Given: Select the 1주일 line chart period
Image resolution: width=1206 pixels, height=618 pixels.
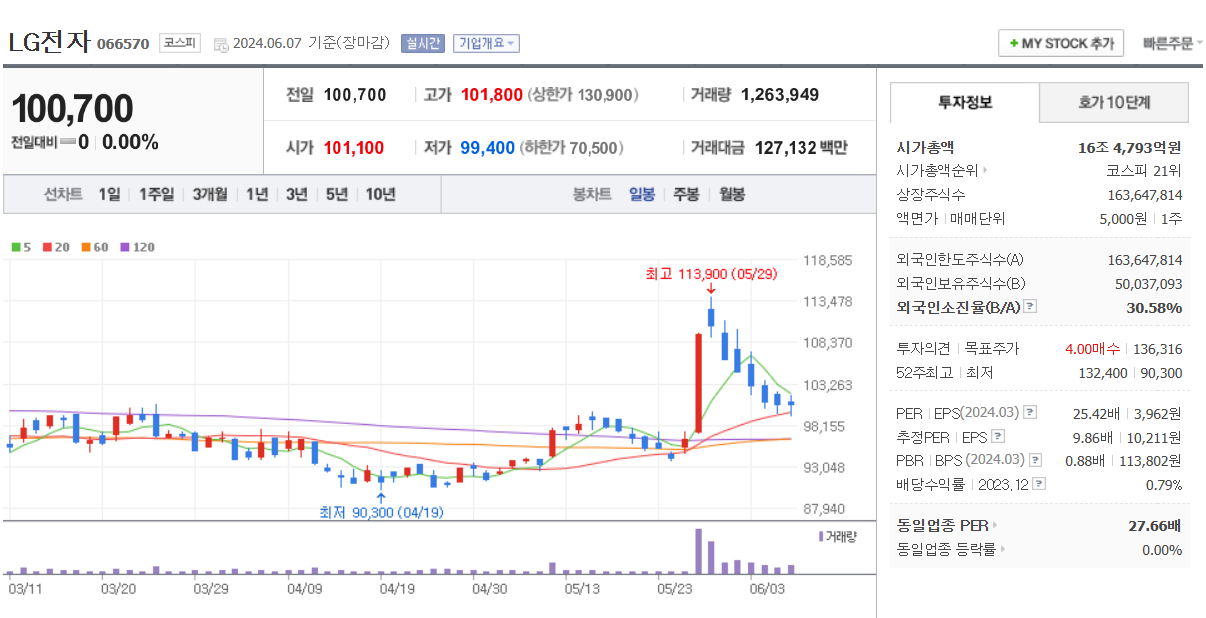Looking at the screenshot, I should (x=156, y=194).
